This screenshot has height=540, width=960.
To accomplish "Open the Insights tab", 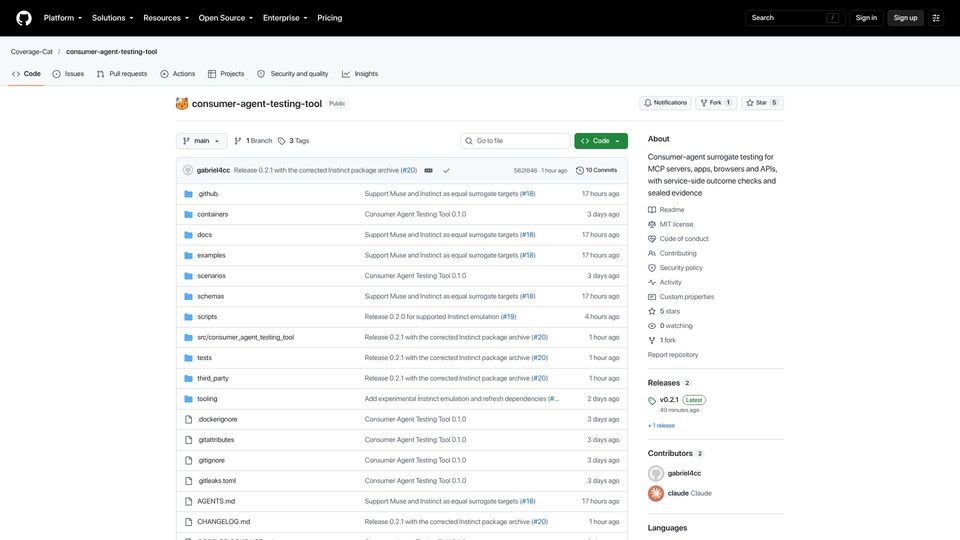I will pos(360,73).
